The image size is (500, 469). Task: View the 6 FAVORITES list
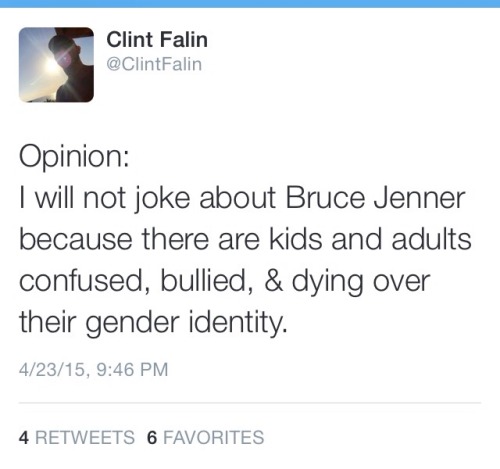tap(206, 437)
